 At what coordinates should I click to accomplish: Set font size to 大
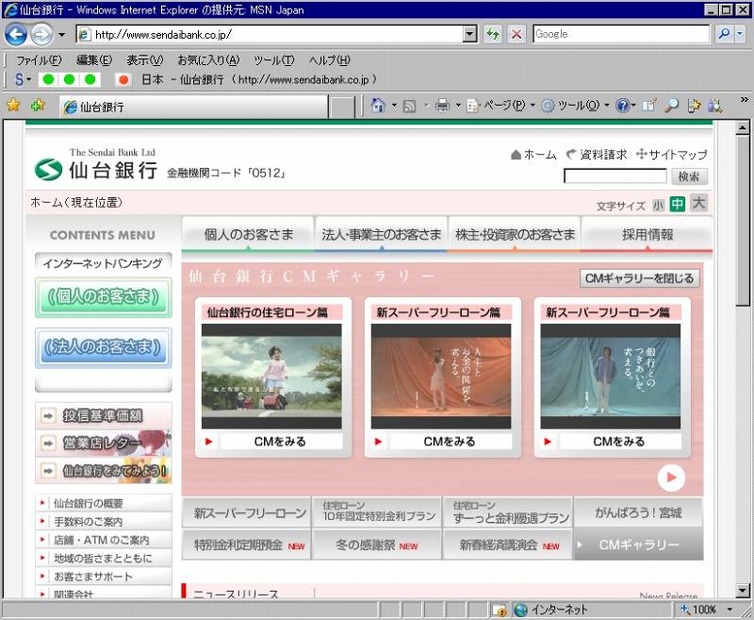(x=698, y=203)
